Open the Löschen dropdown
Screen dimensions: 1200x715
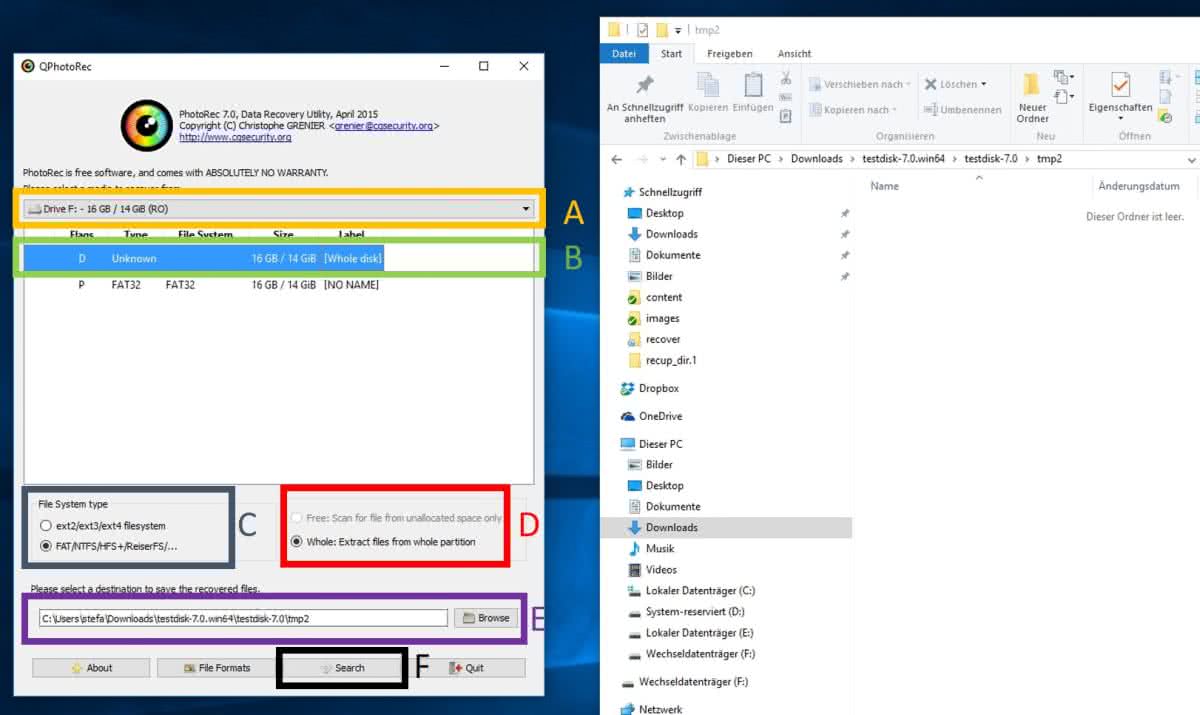click(956, 84)
